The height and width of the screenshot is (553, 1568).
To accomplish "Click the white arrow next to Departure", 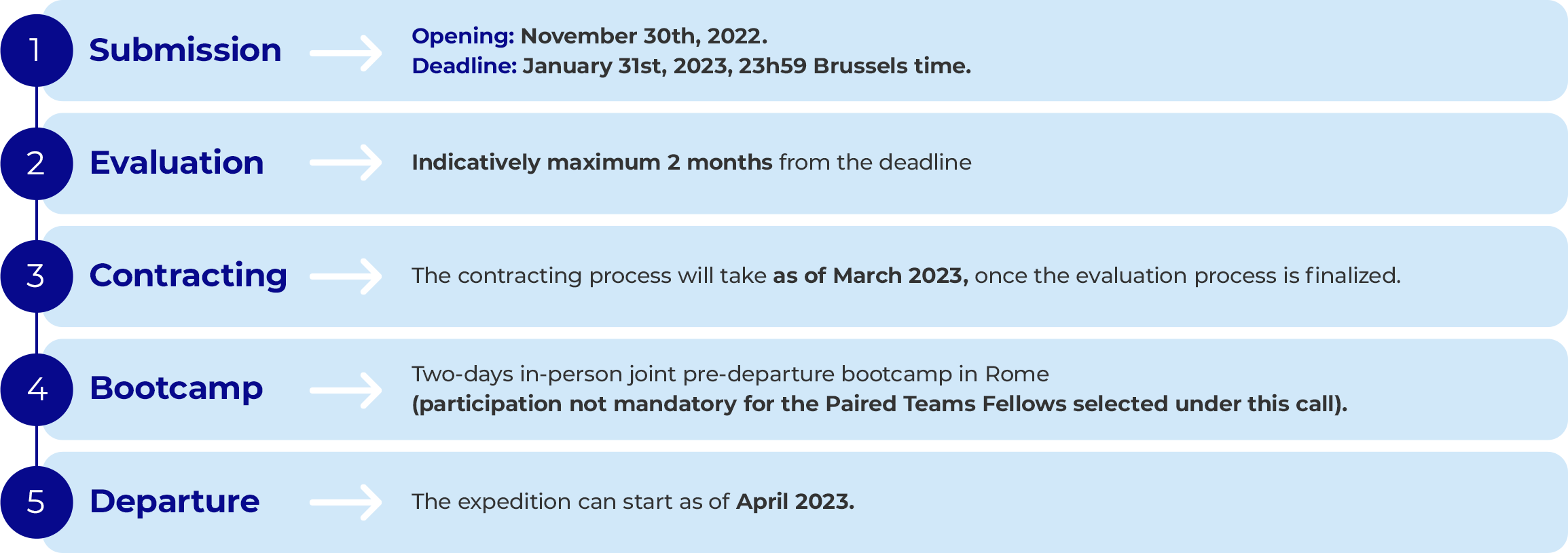I will (x=346, y=502).
